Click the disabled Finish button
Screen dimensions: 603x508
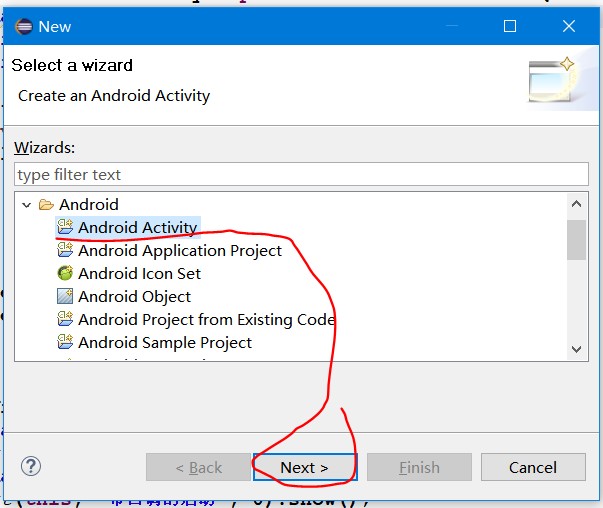pyautogui.click(x=419, y=467)
